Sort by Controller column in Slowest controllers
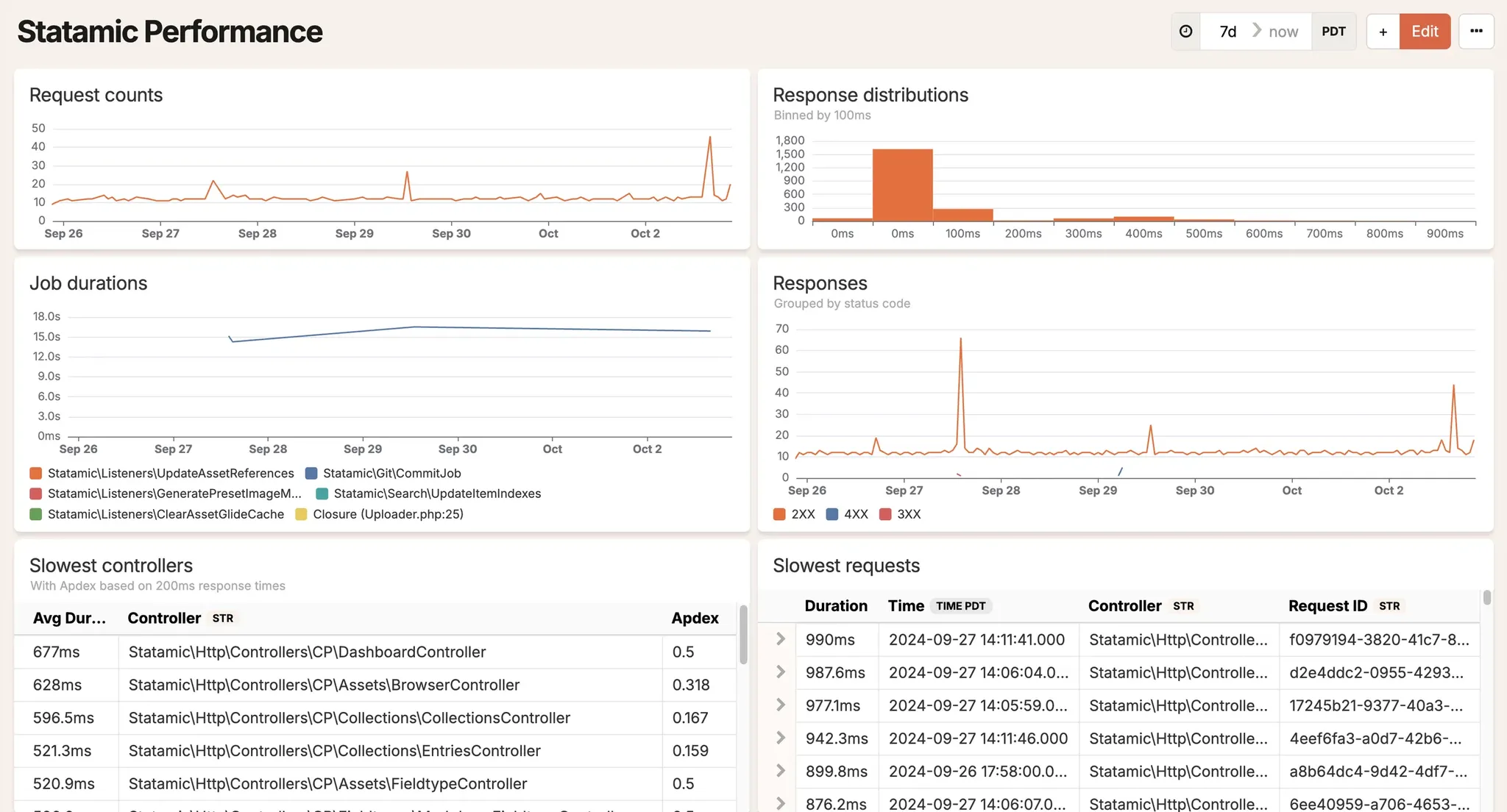The image size is (1507, 812). [x=164, y=618]
